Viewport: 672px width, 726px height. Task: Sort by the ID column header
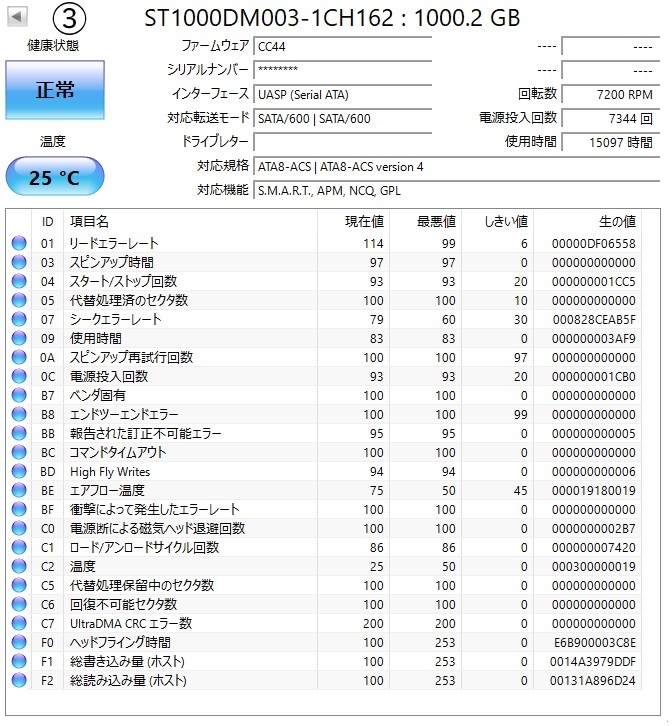(x=47, y=222)
